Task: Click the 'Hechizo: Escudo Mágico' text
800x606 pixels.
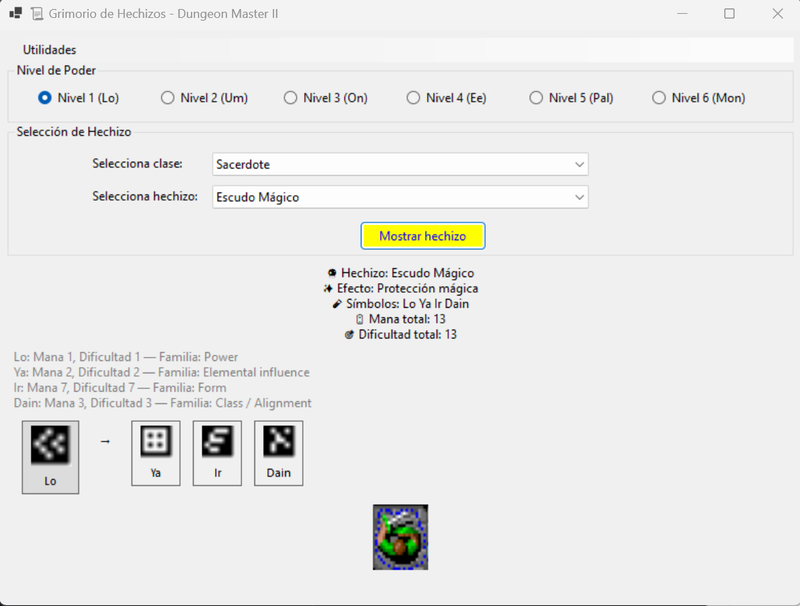Action: [x=408, y=273]
